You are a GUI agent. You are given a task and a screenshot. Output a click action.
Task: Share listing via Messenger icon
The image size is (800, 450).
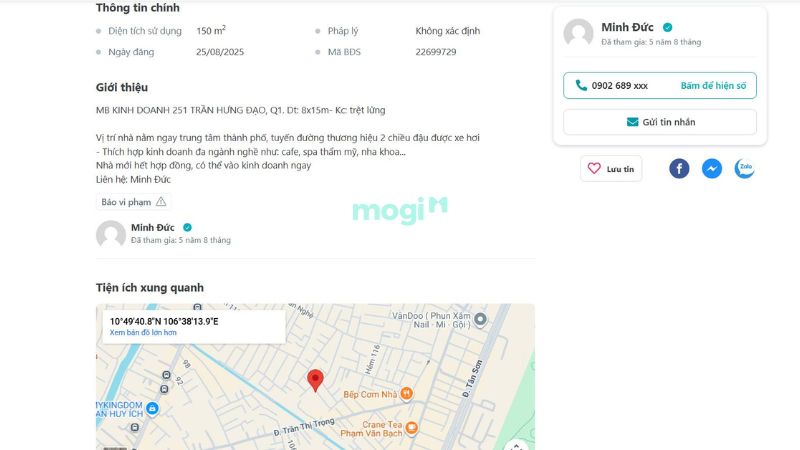[712, 169]
